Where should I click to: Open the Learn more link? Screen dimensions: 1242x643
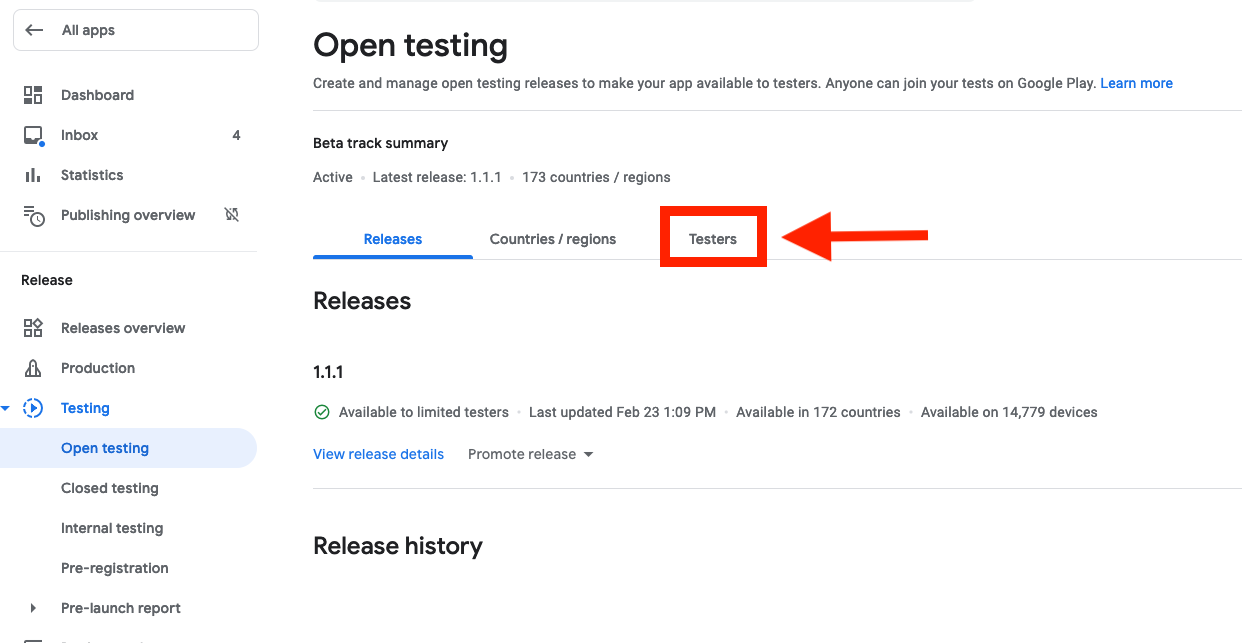tap(1136, 83)
